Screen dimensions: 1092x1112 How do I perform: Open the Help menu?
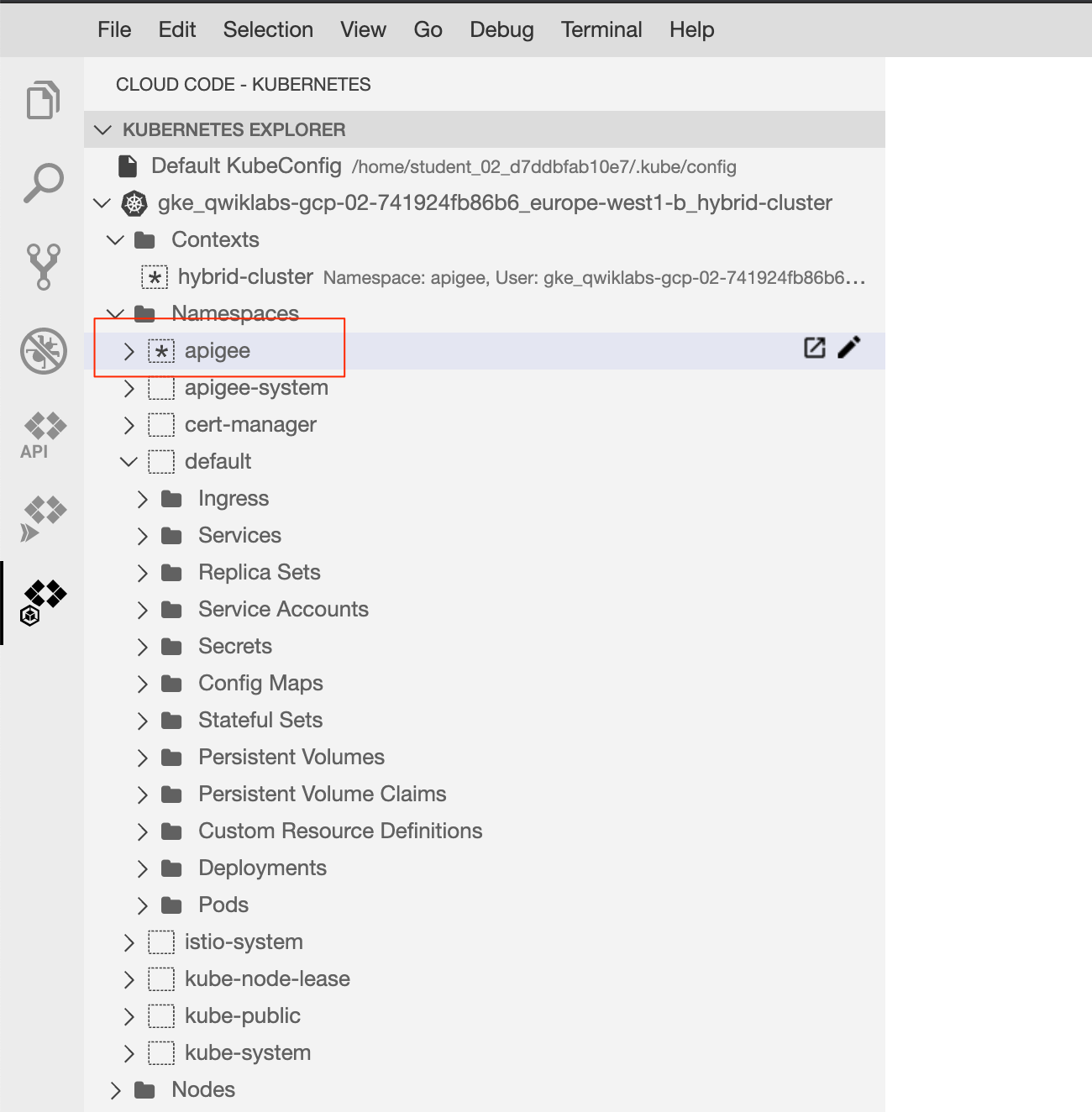pos(691,29)
